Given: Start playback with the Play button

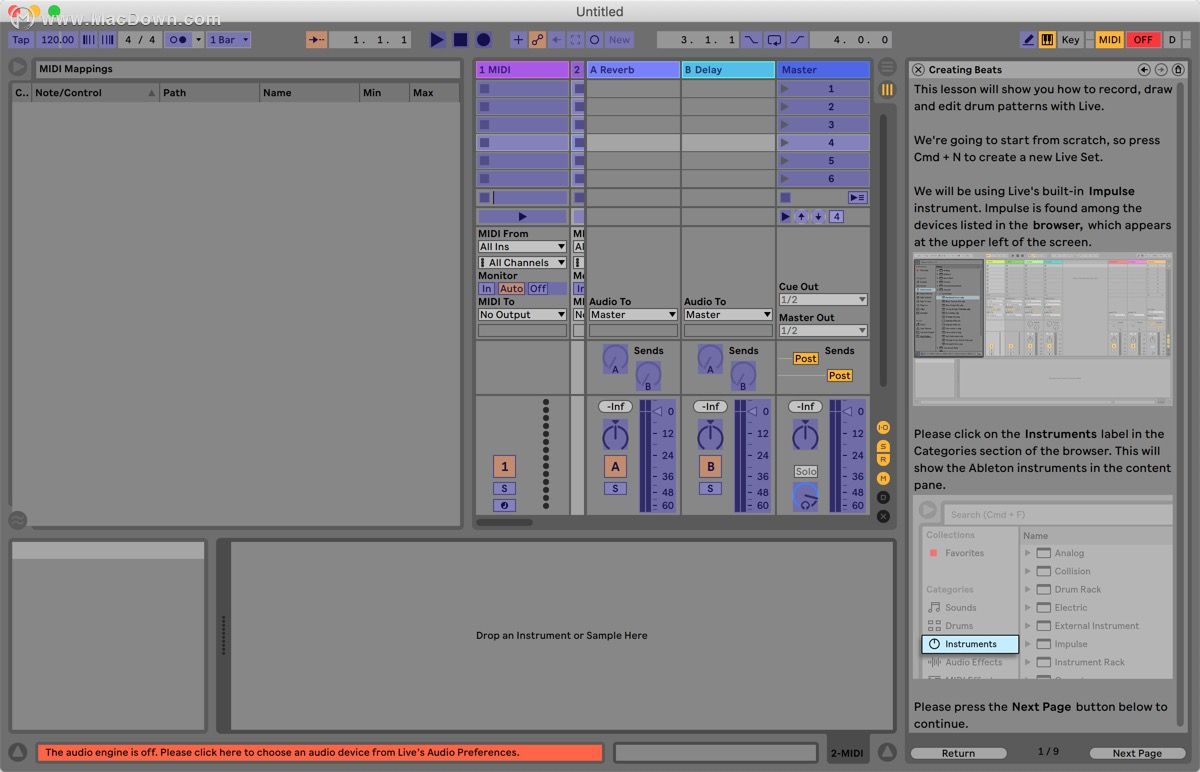Looking at the screenshot, I should pyautogui.click(x=437, y=40).
